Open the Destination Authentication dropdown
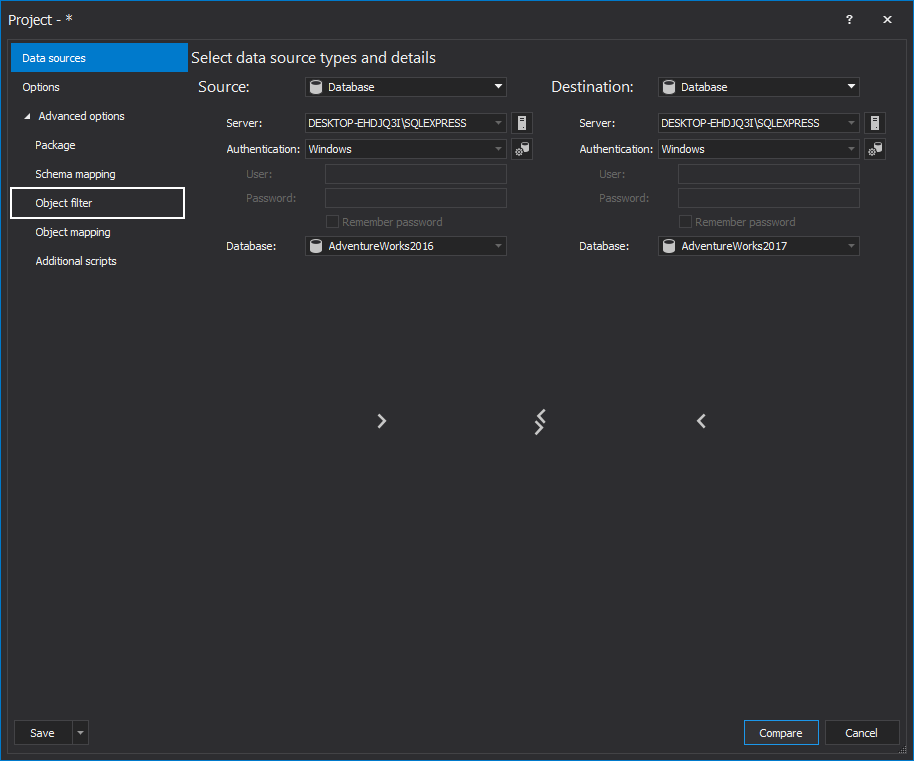 (852, 149)
